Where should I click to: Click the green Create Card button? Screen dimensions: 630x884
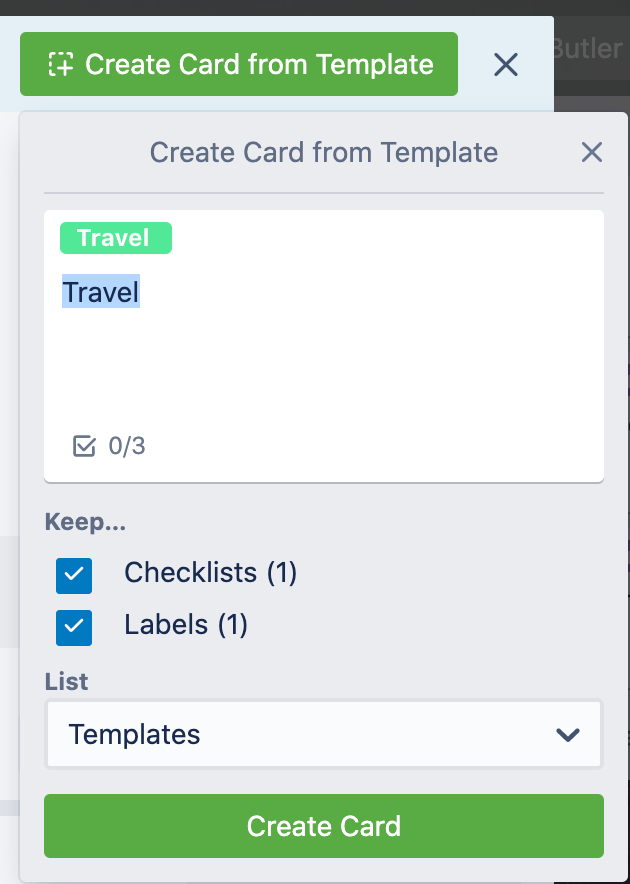[x=324, y=826]
